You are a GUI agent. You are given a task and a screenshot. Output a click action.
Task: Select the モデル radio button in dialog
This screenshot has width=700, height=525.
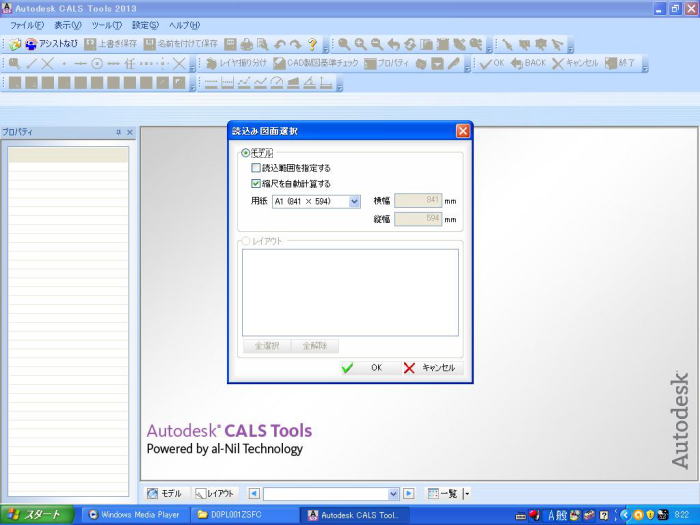click(246, 153)
